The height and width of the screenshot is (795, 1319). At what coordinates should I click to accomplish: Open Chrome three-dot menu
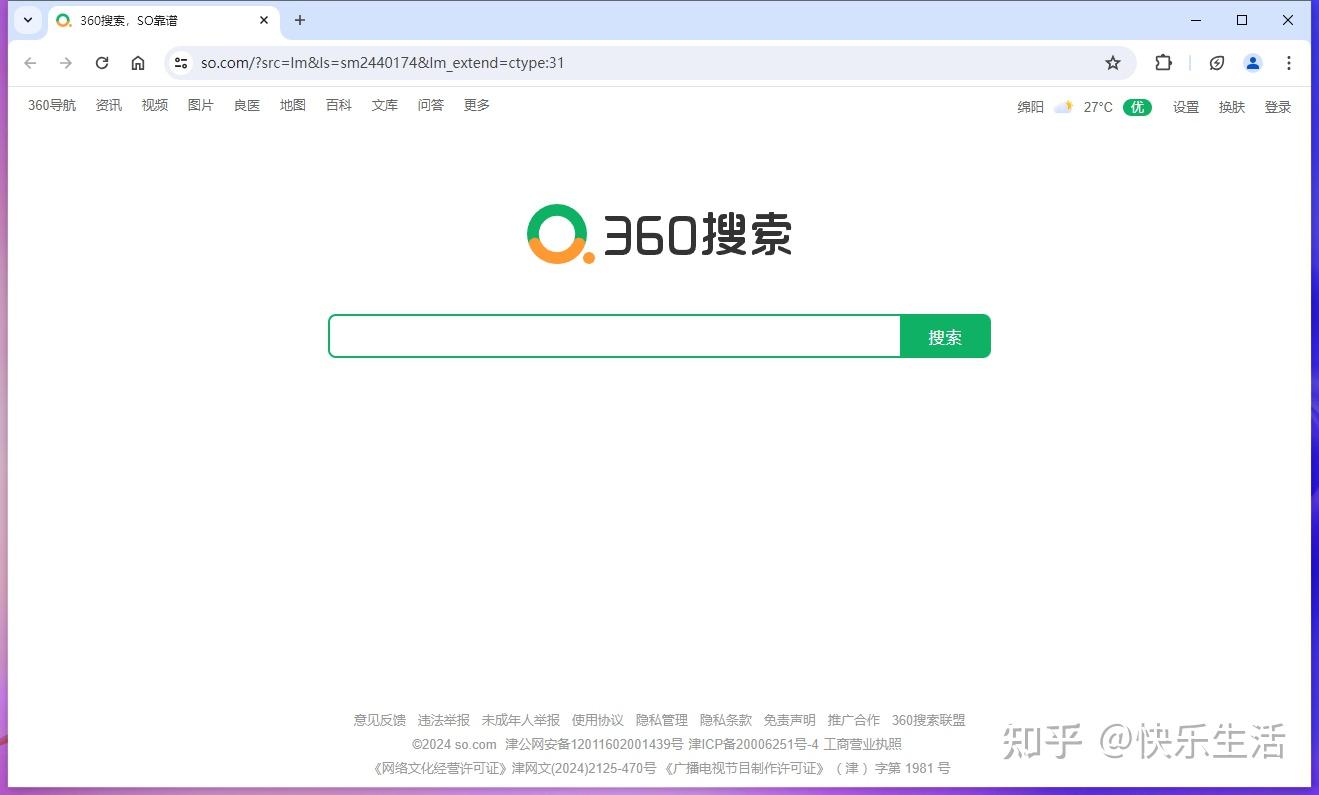[1289, 63]
